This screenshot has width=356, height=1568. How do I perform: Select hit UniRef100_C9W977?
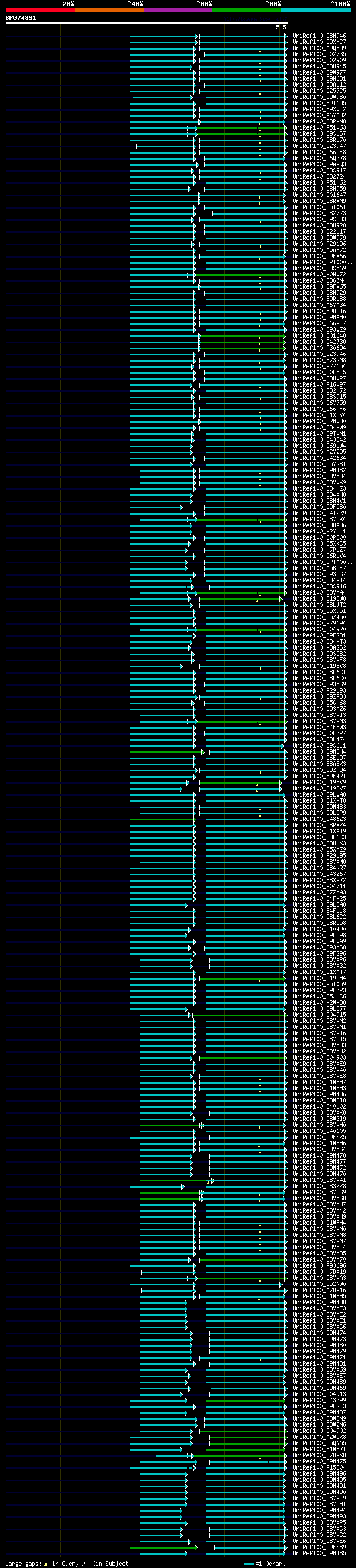[x=319, y=72]
